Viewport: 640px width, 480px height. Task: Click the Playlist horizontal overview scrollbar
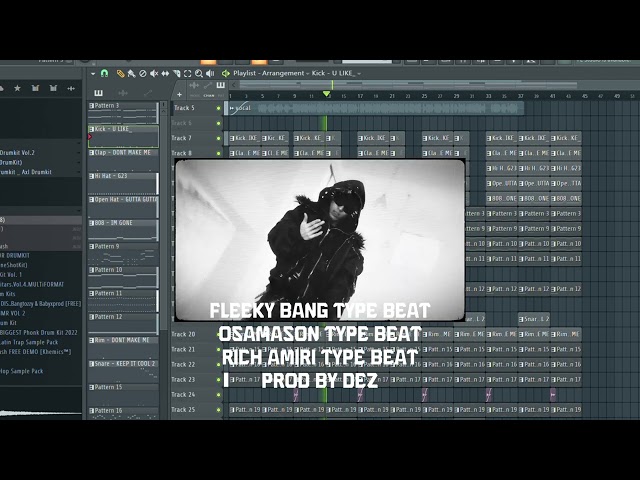408,85
